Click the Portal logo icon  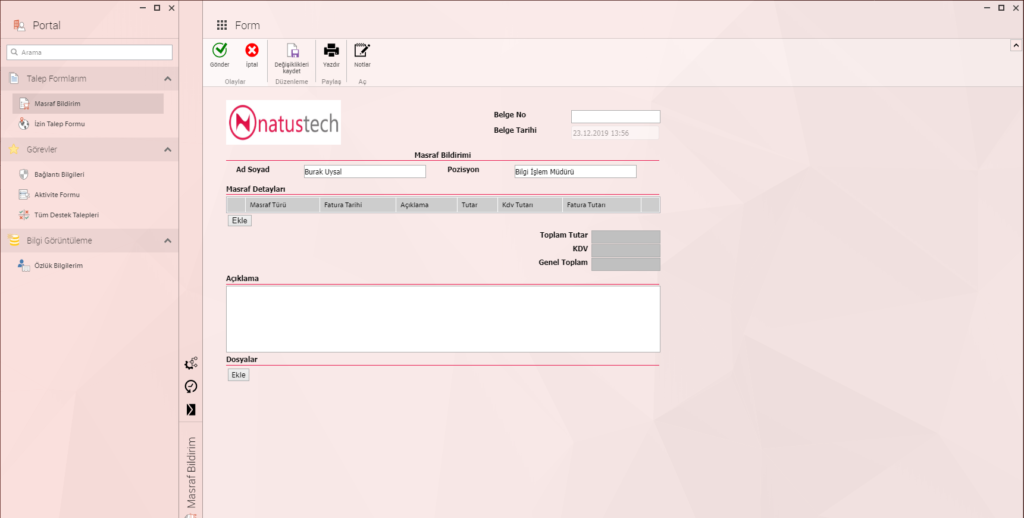point(19,25)
